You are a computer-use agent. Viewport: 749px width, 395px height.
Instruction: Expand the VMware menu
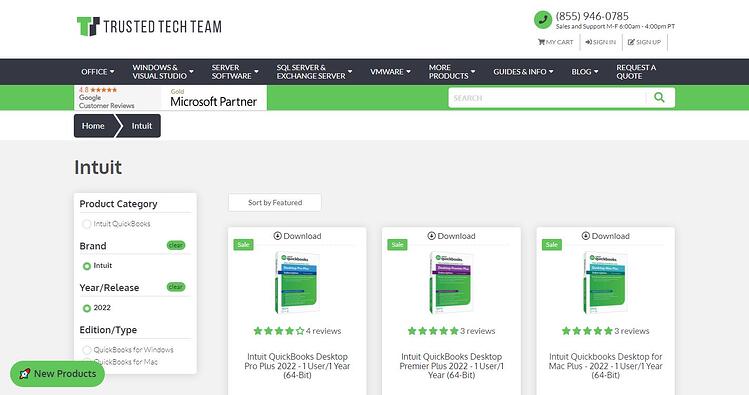[x=390, y=72]
